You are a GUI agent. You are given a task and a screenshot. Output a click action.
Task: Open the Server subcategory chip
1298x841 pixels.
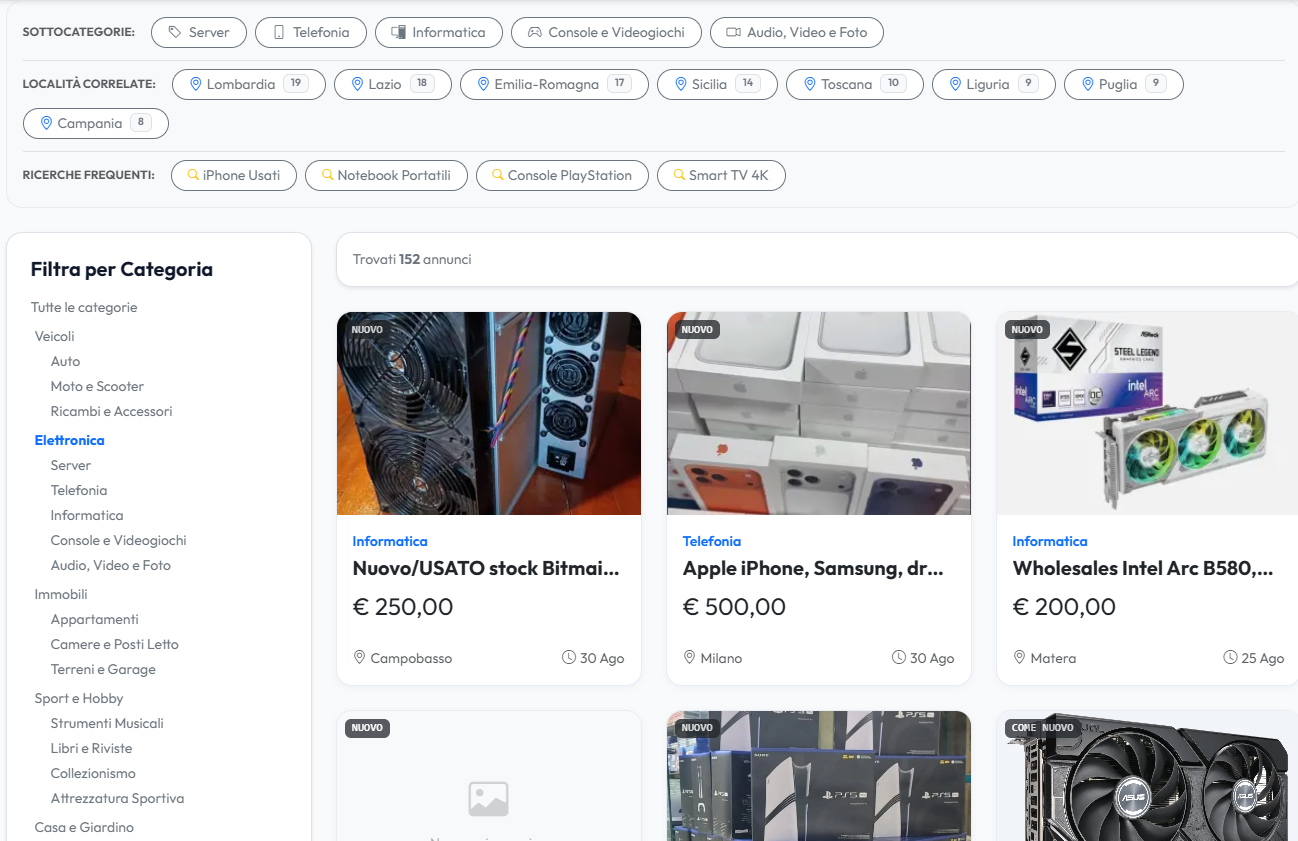pos(199,32)
